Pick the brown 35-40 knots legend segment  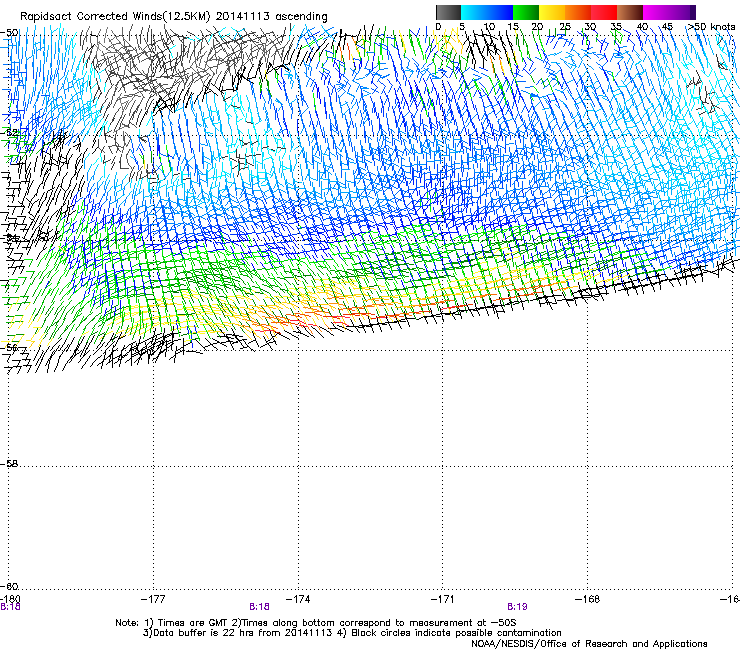pos(630,12)
